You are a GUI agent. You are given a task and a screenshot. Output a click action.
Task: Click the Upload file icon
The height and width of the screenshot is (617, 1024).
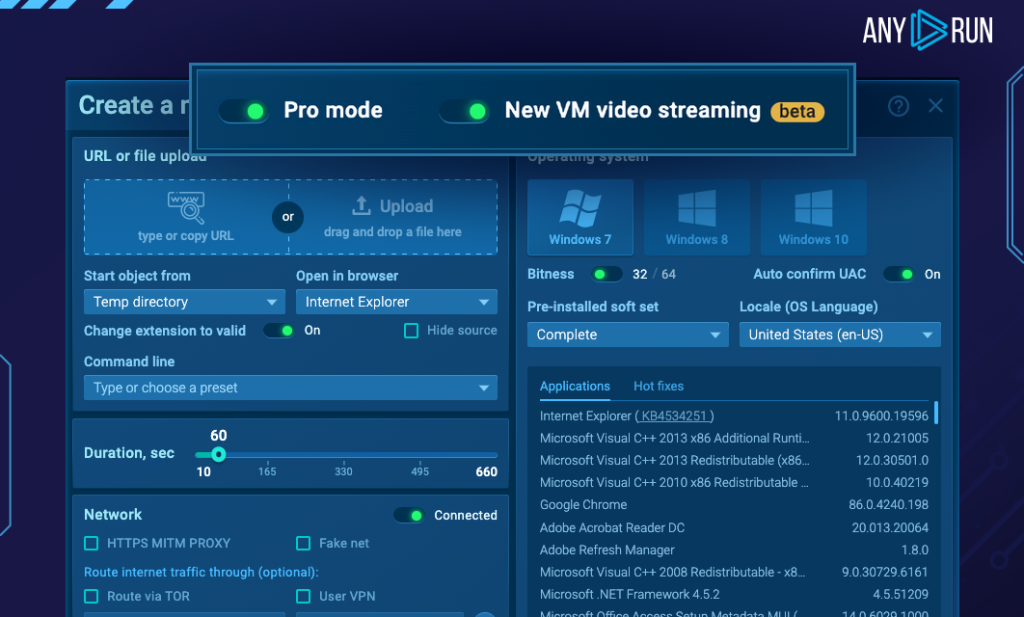click(x=361, y=206)
